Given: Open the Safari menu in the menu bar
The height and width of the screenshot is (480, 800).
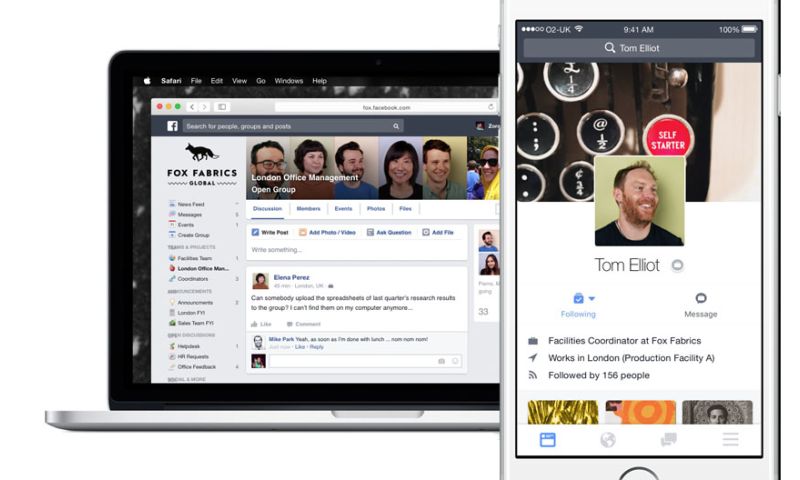Looking at the screenshot, I should pyautogui.click(x=171, y=81).
